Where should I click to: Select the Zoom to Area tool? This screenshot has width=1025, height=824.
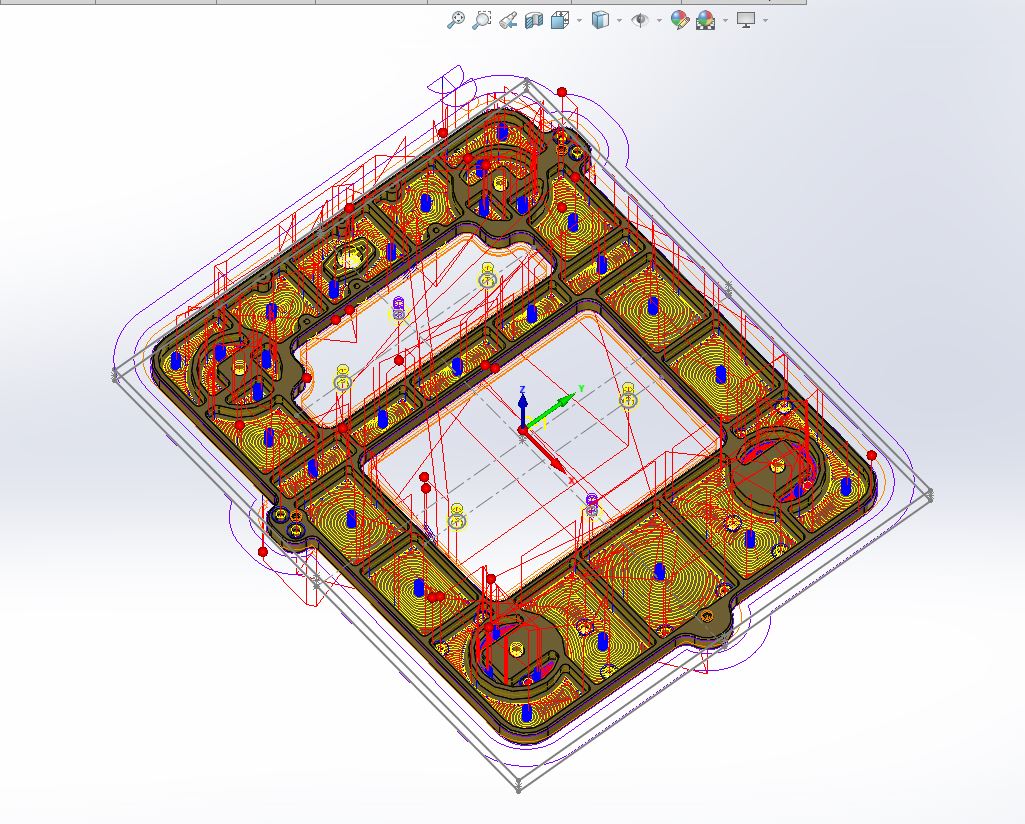click(482, 20)
